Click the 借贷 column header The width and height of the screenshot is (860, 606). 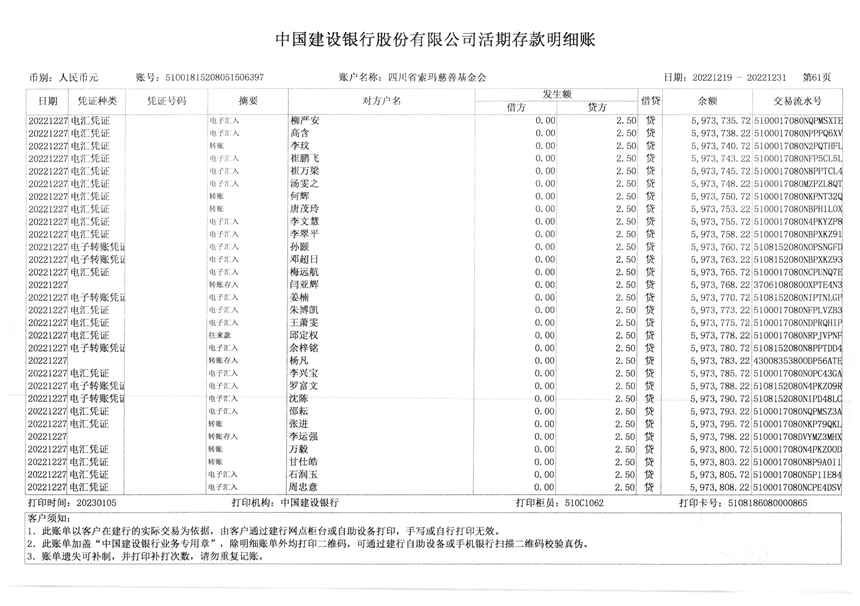(650, 101)
